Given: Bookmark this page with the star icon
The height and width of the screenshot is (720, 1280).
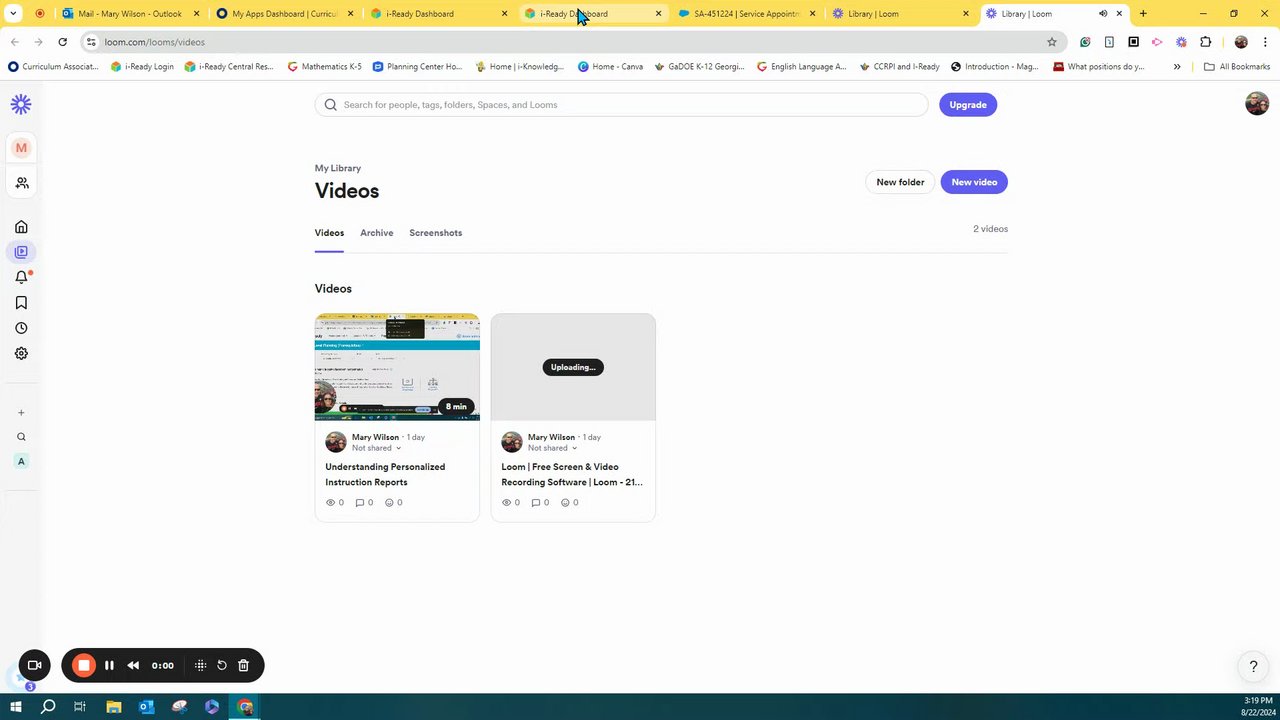Looking at the screenshot, I should 1052,42.
